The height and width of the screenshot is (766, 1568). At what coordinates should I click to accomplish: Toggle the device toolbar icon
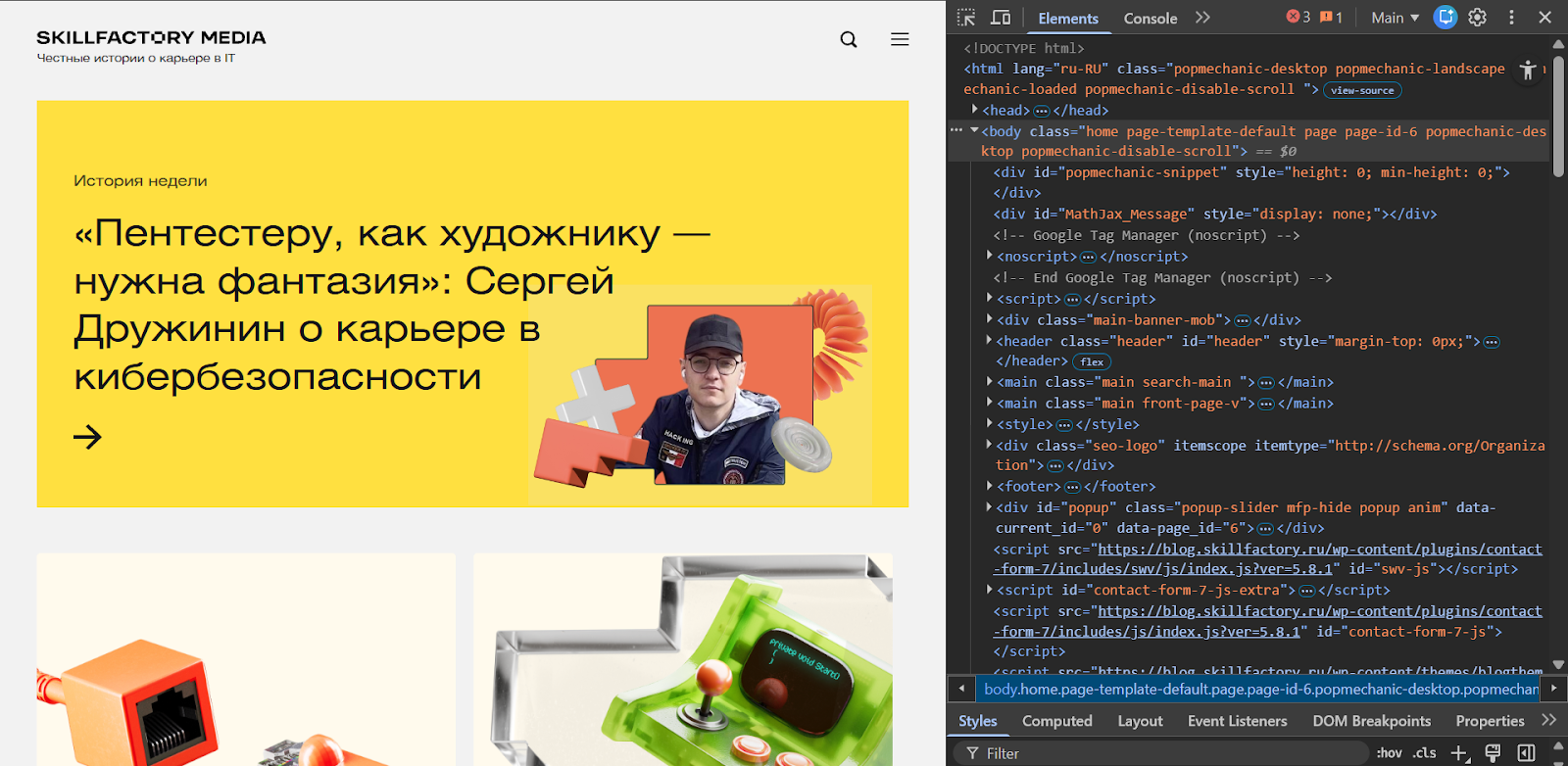1001,18
